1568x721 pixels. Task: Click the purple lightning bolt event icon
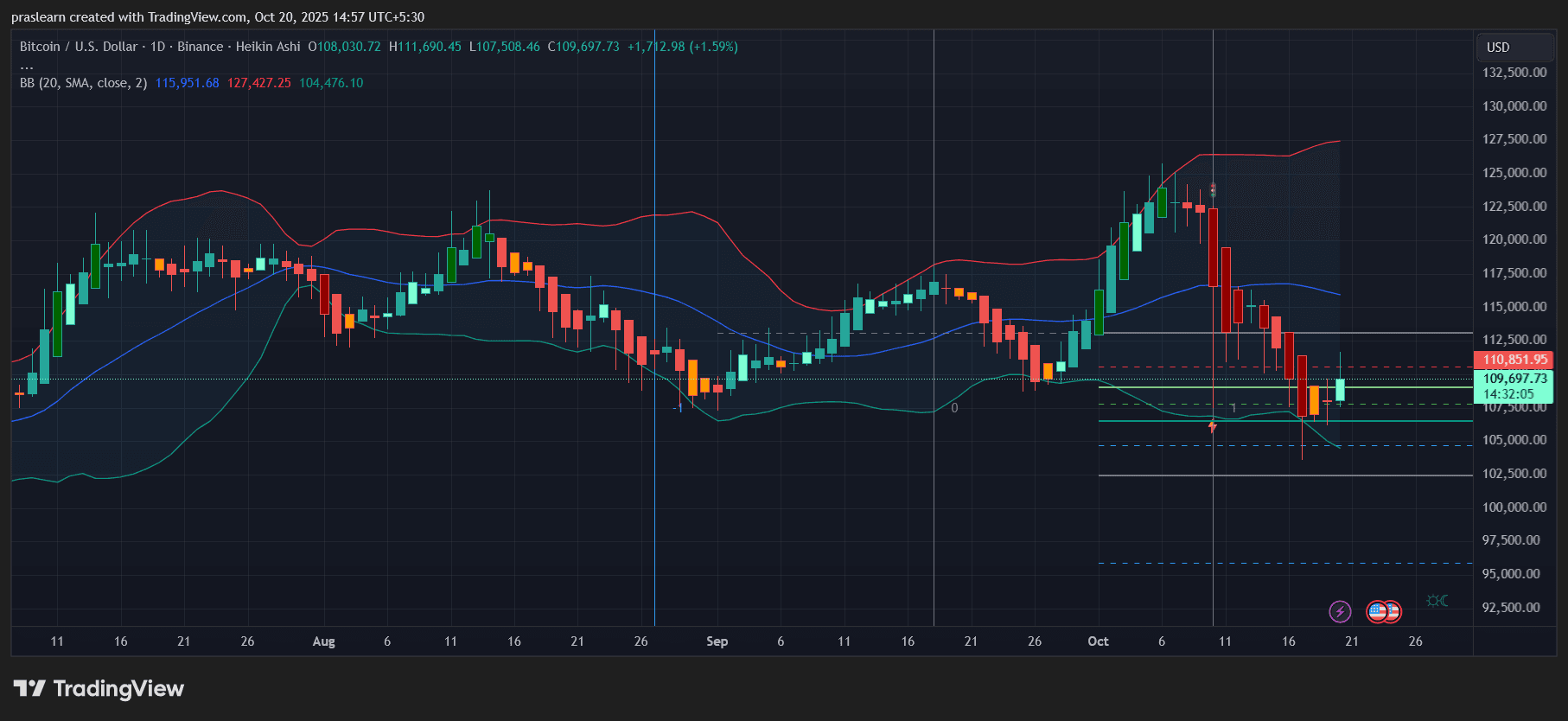tap(1340, 612)
